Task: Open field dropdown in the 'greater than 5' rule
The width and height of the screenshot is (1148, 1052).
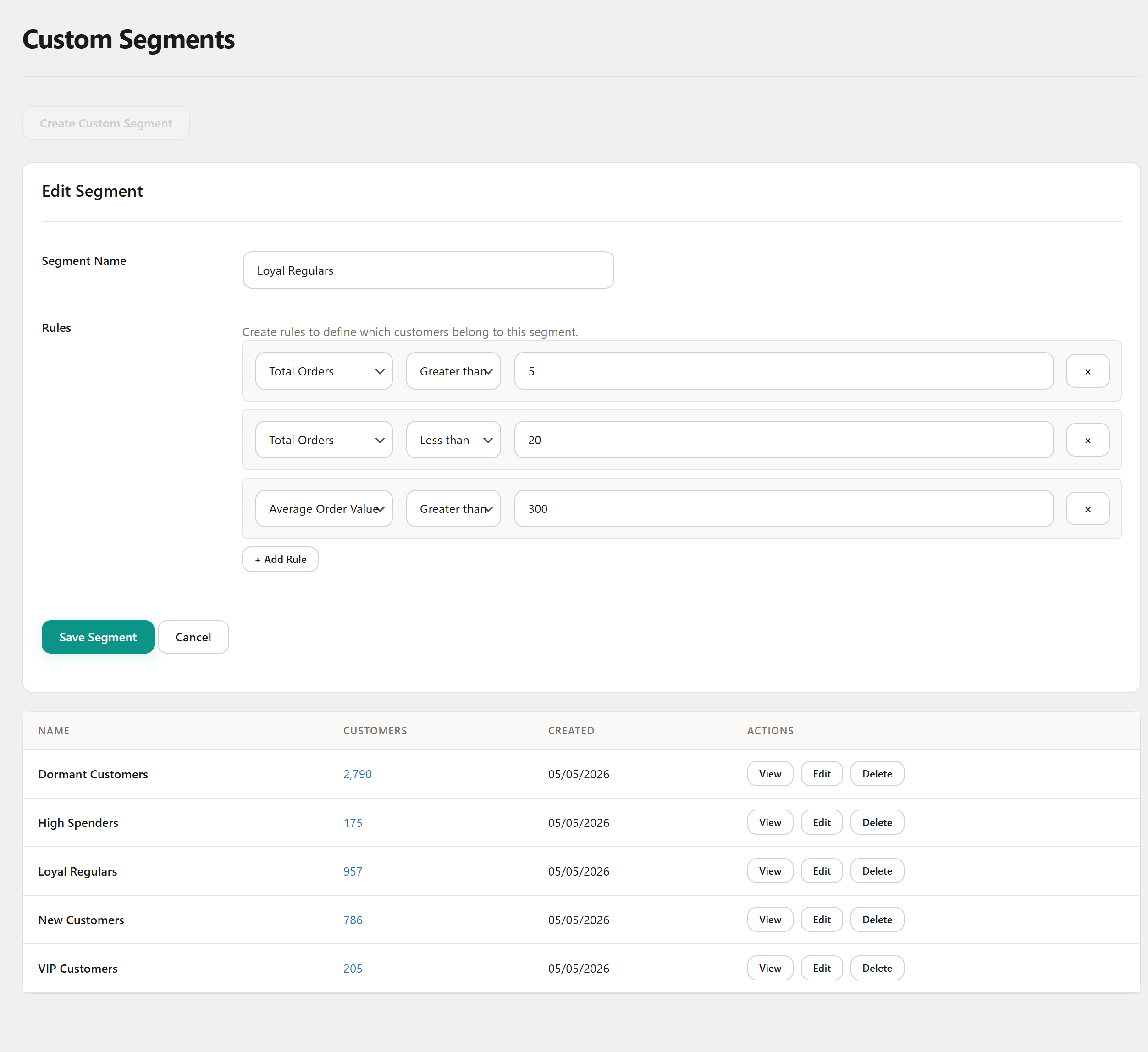Action: 324,371
